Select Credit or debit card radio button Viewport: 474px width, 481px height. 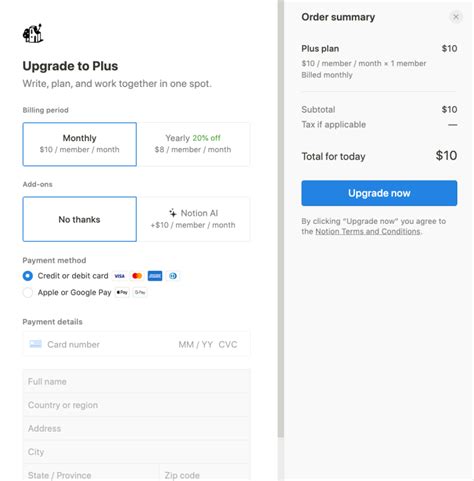[x=28, y=276]
